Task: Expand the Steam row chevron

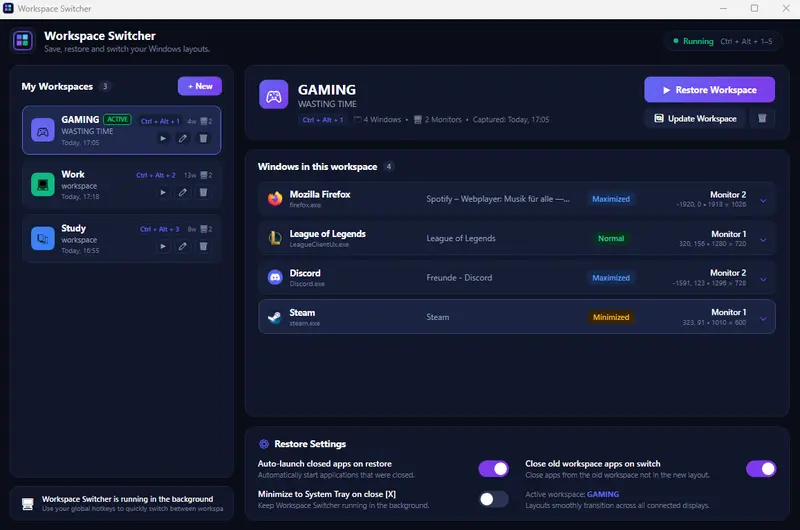Action: 763,319
